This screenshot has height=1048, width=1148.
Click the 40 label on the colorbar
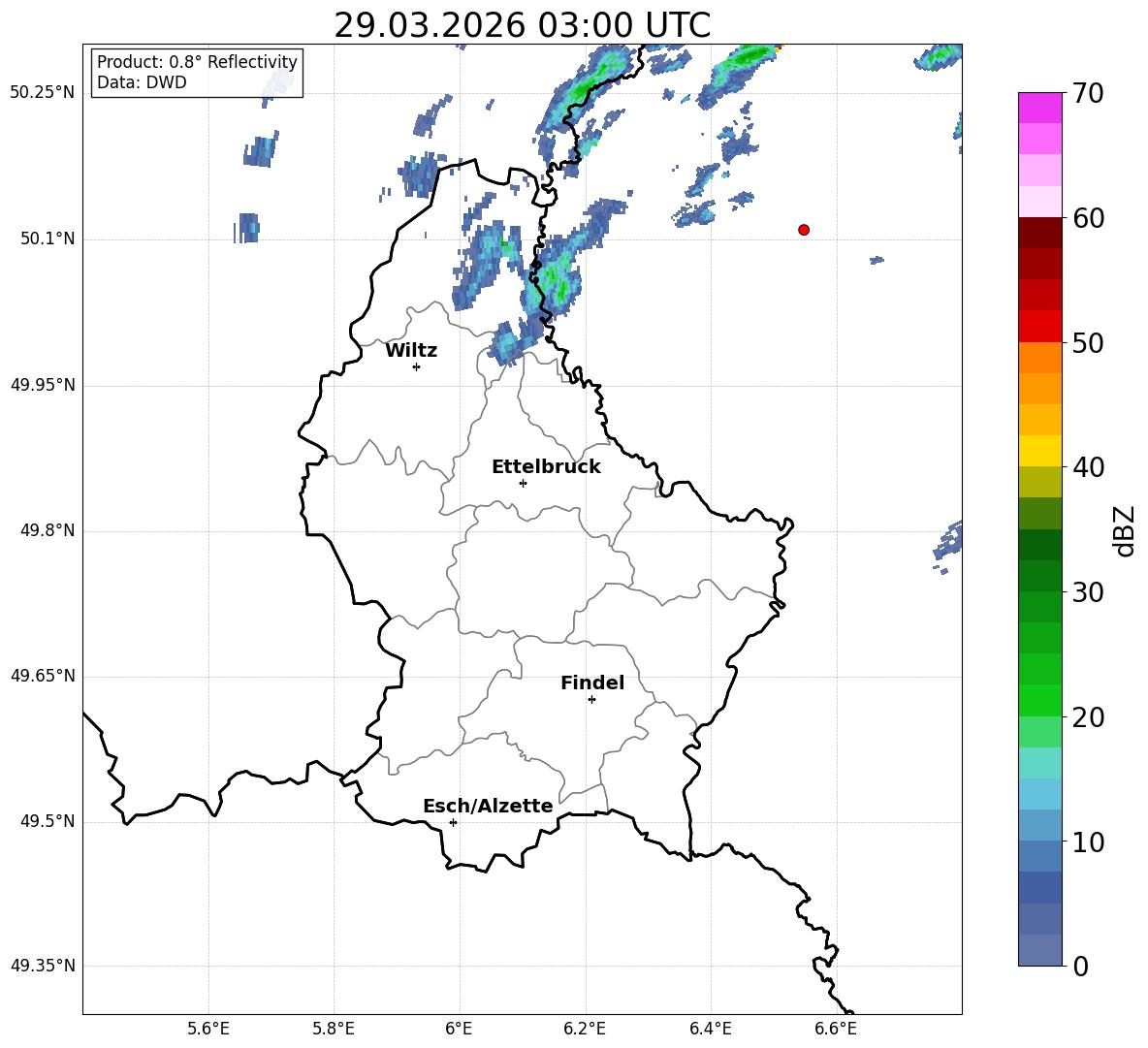tap(1088, 467)
